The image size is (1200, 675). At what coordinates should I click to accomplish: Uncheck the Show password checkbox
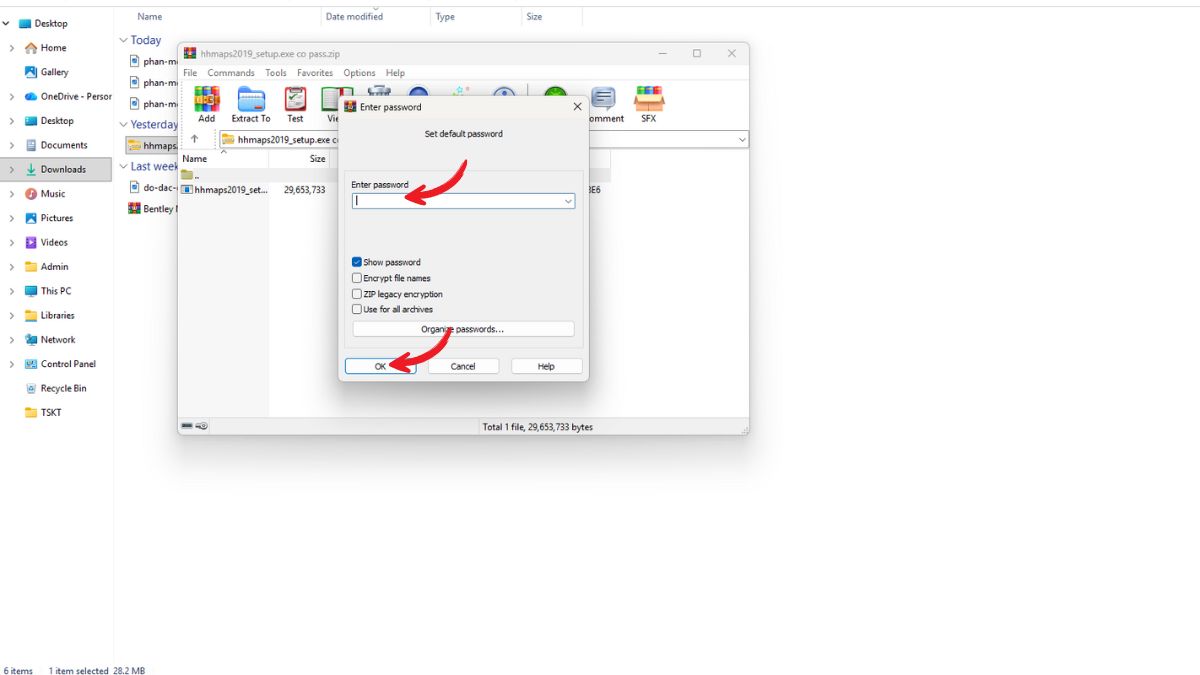tap(357, 262)
